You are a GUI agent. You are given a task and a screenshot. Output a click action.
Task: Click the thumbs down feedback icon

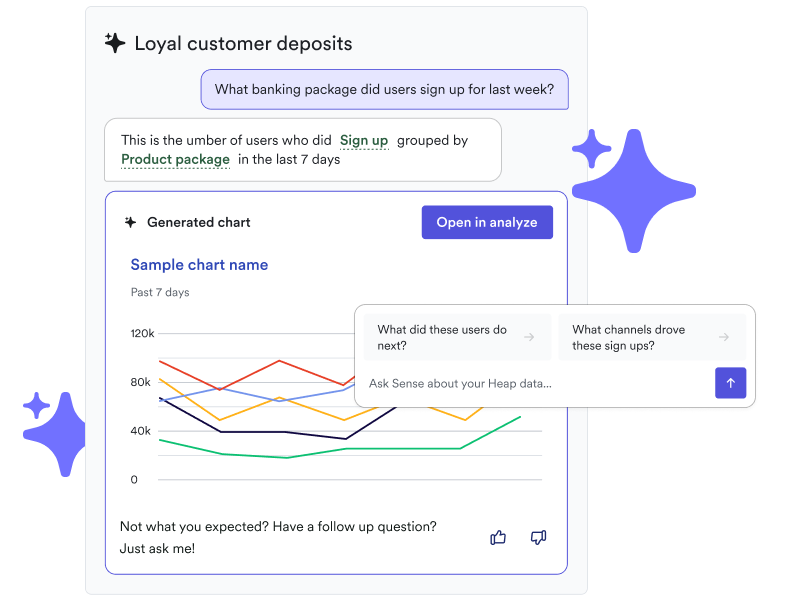(x=538, y=538)
